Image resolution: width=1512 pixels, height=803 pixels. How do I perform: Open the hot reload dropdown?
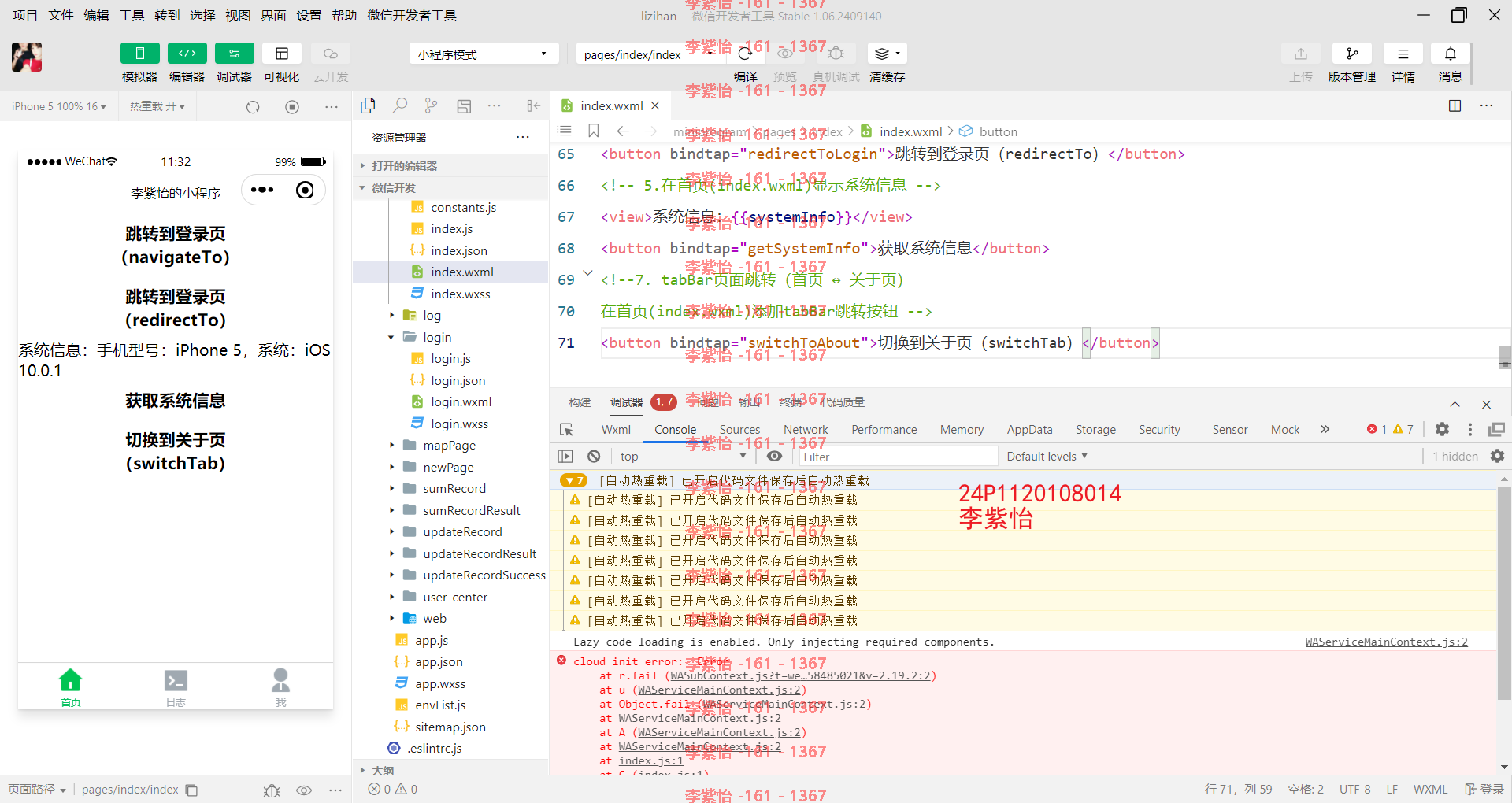pos(157,106)
